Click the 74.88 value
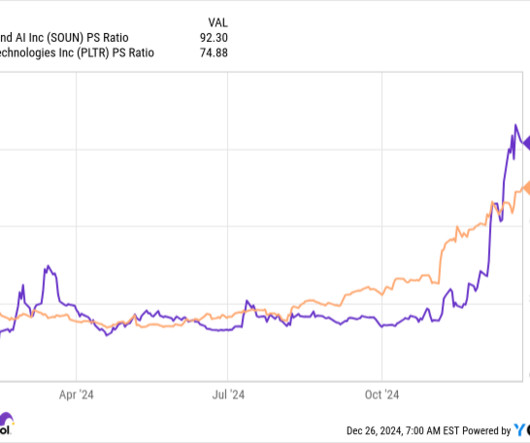The height and width of the screenshot is (443, 530). 214,53
